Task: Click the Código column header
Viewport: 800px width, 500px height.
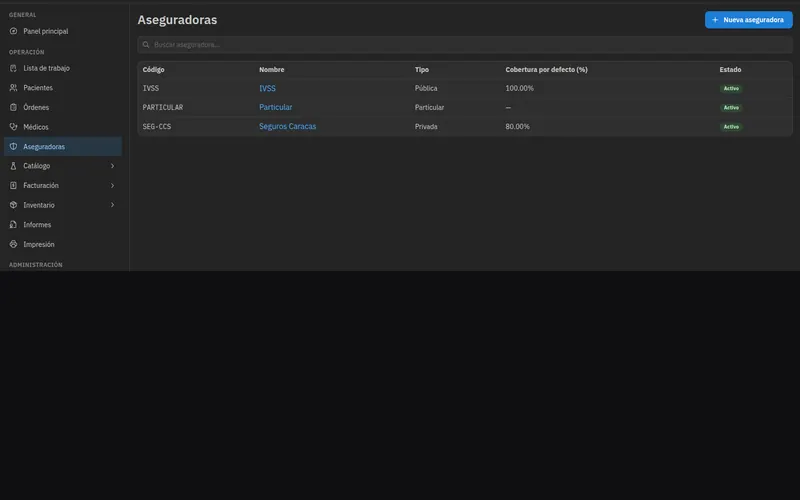Action: click(154, 69)
